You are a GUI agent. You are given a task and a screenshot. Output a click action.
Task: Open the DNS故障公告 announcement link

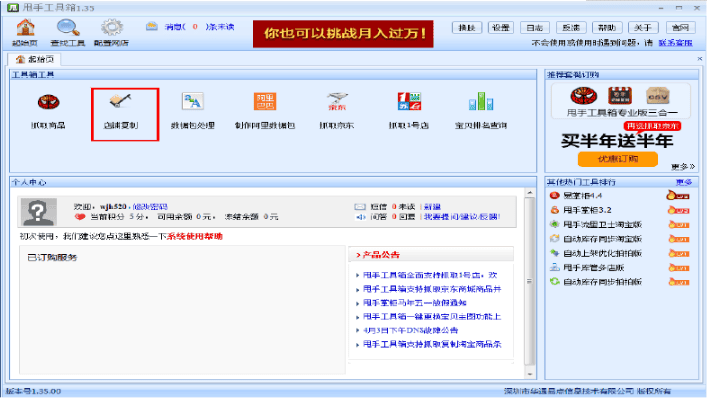point(410,330)
